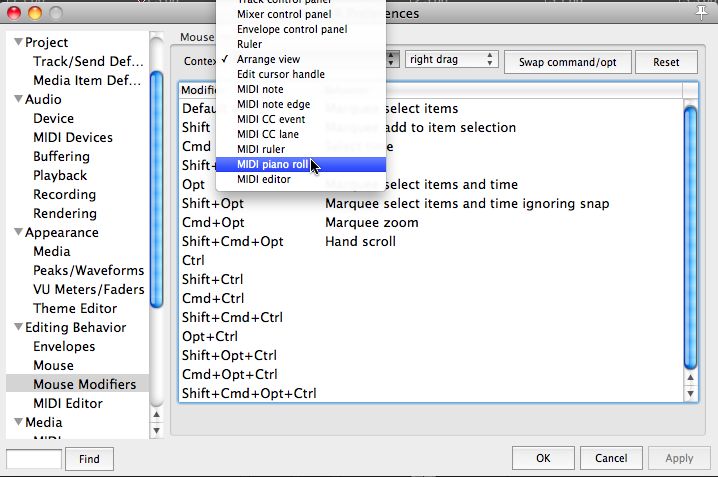Collapse the Media tree section
This screenshot has height=477, width=718.
[x=18, y=422]
